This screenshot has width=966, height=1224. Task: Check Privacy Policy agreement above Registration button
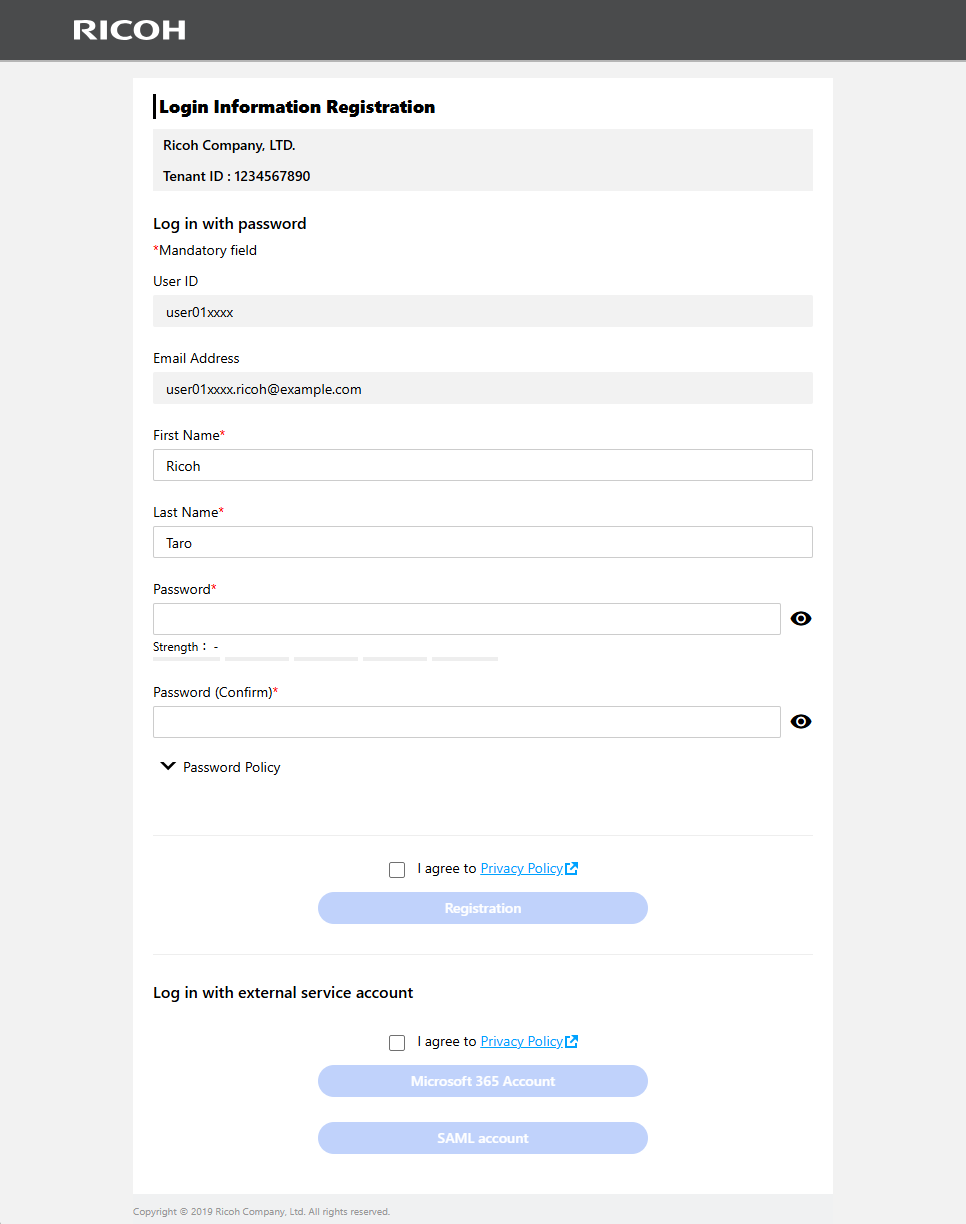click(x=397, y=870)
